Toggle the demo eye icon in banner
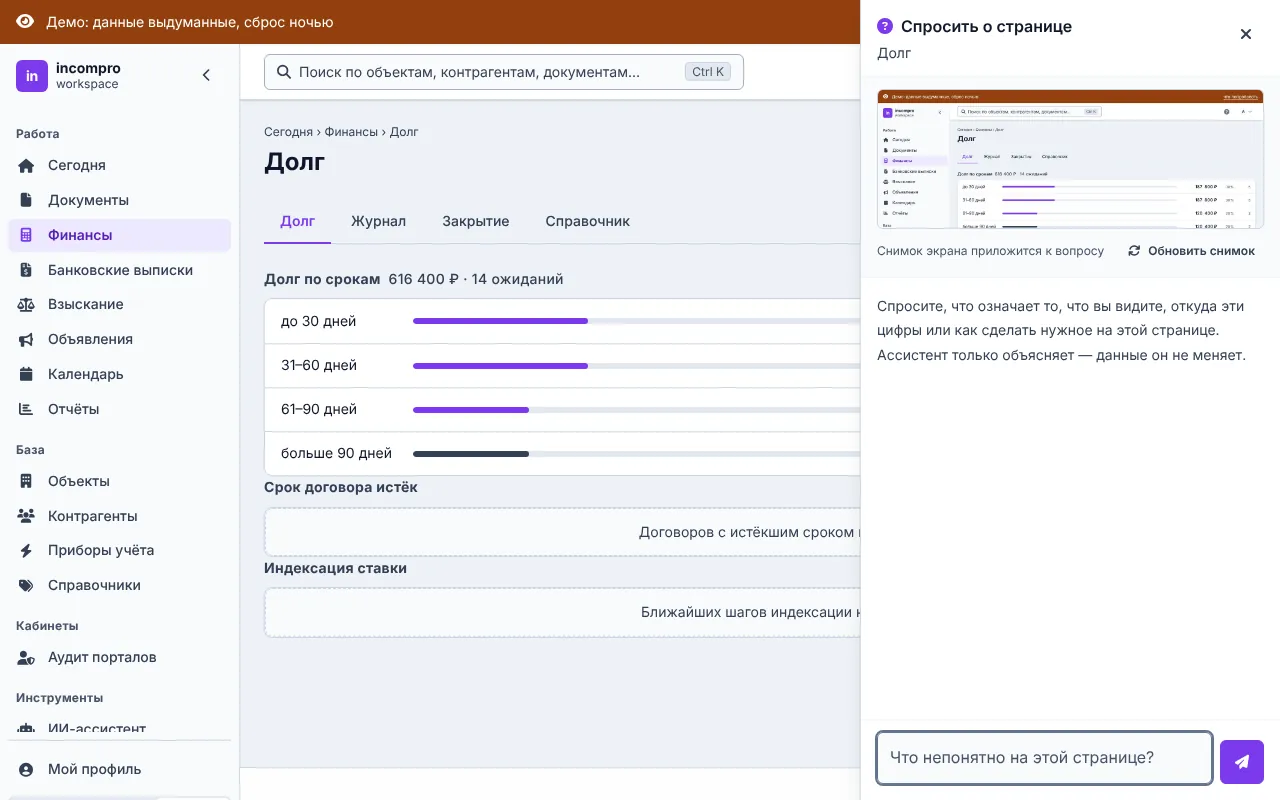This screenshot has width=1280, height=800. click(25, 22)
